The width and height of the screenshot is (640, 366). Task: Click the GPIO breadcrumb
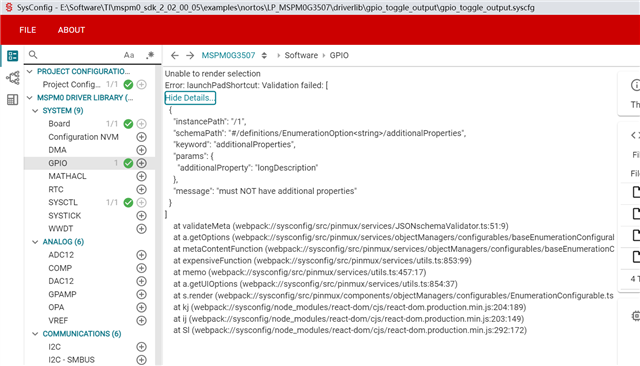339,55
